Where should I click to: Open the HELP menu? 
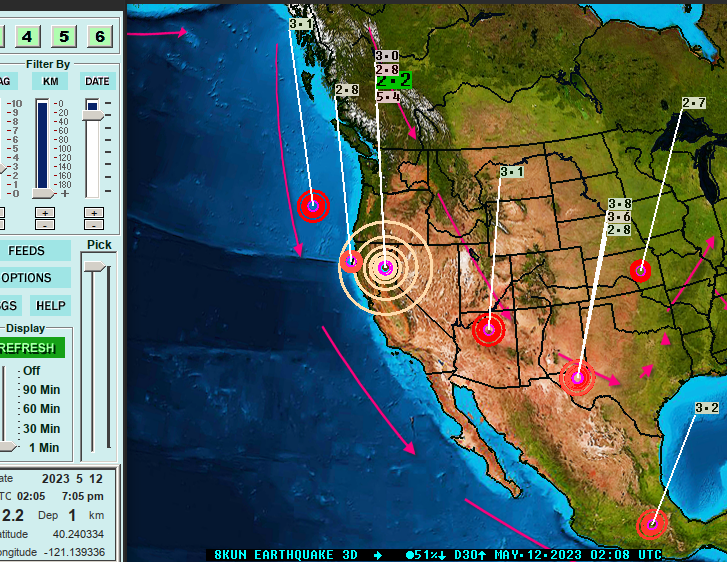tap(51, 306)
